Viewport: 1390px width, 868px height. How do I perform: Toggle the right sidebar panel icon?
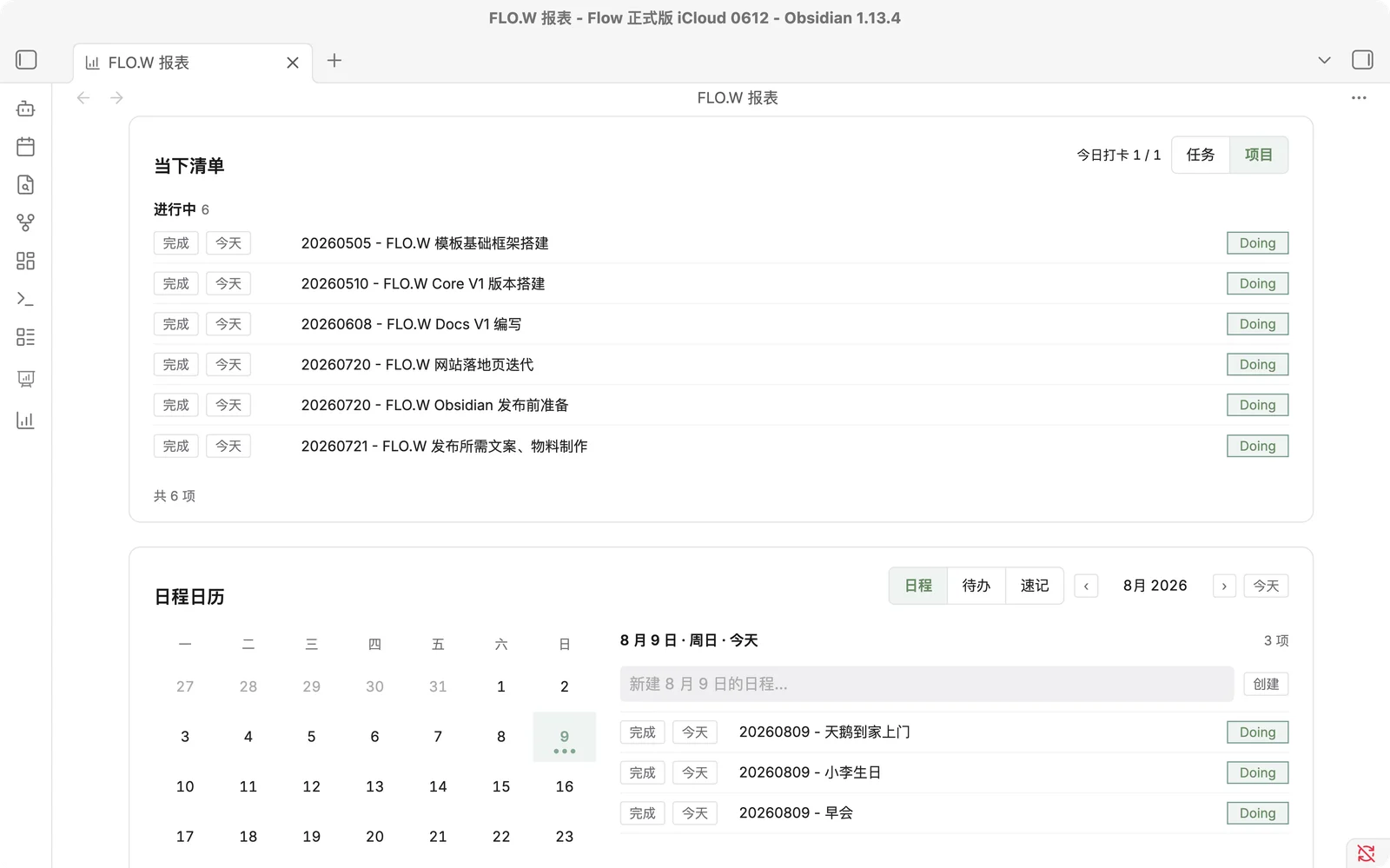coord(1362,60)
